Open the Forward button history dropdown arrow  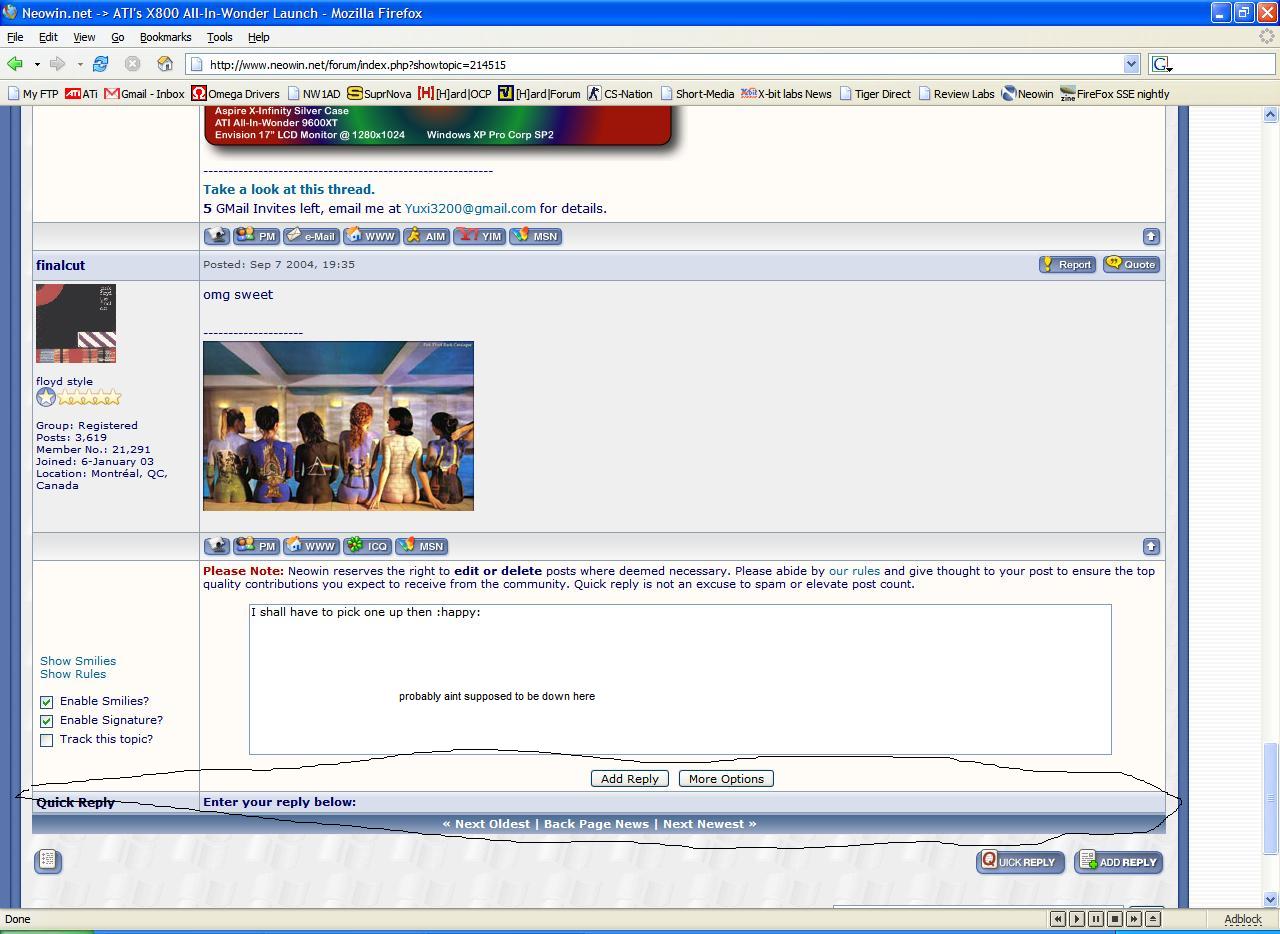pos(80,64)
